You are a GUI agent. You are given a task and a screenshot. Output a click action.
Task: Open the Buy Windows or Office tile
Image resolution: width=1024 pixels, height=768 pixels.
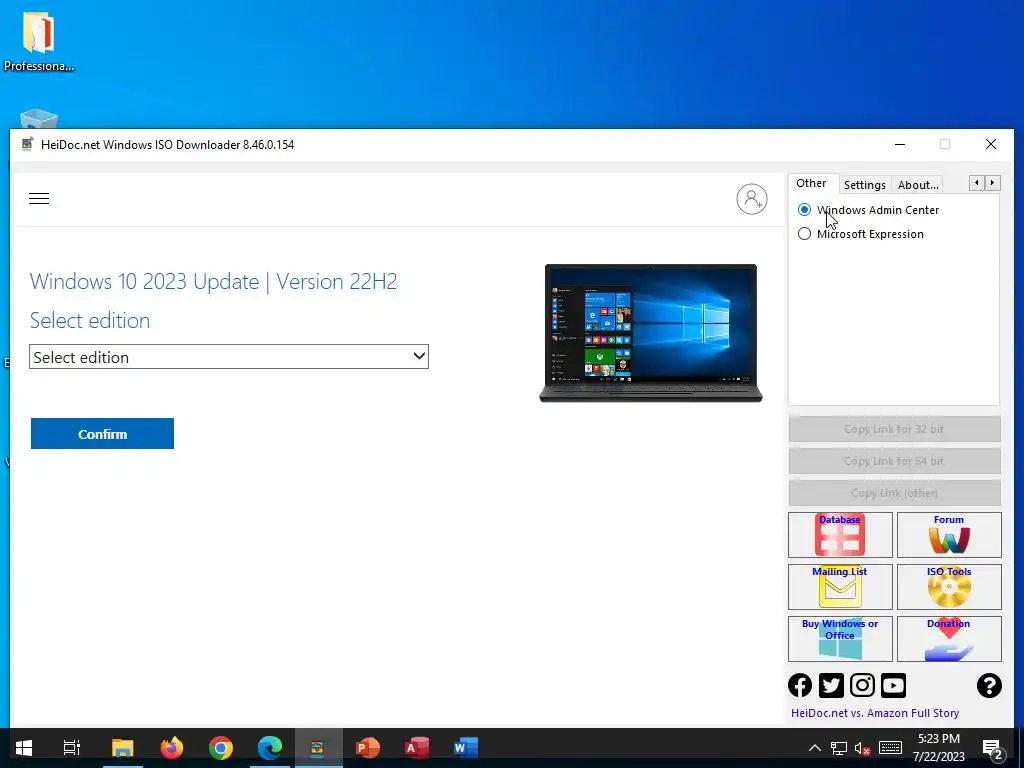coord(840,639)
